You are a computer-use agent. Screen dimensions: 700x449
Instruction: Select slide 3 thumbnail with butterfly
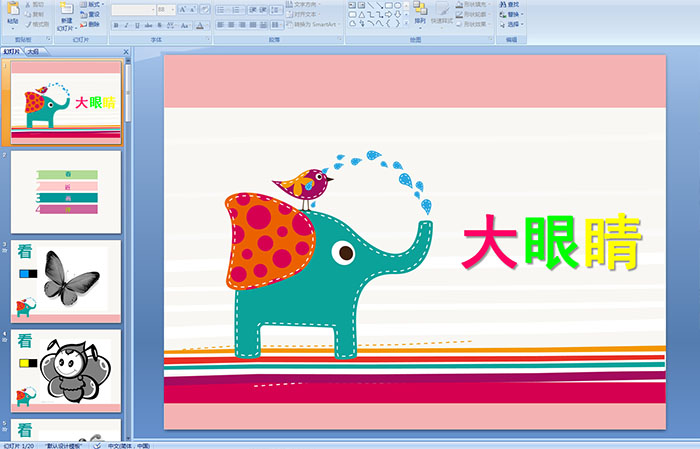[66, 281]
